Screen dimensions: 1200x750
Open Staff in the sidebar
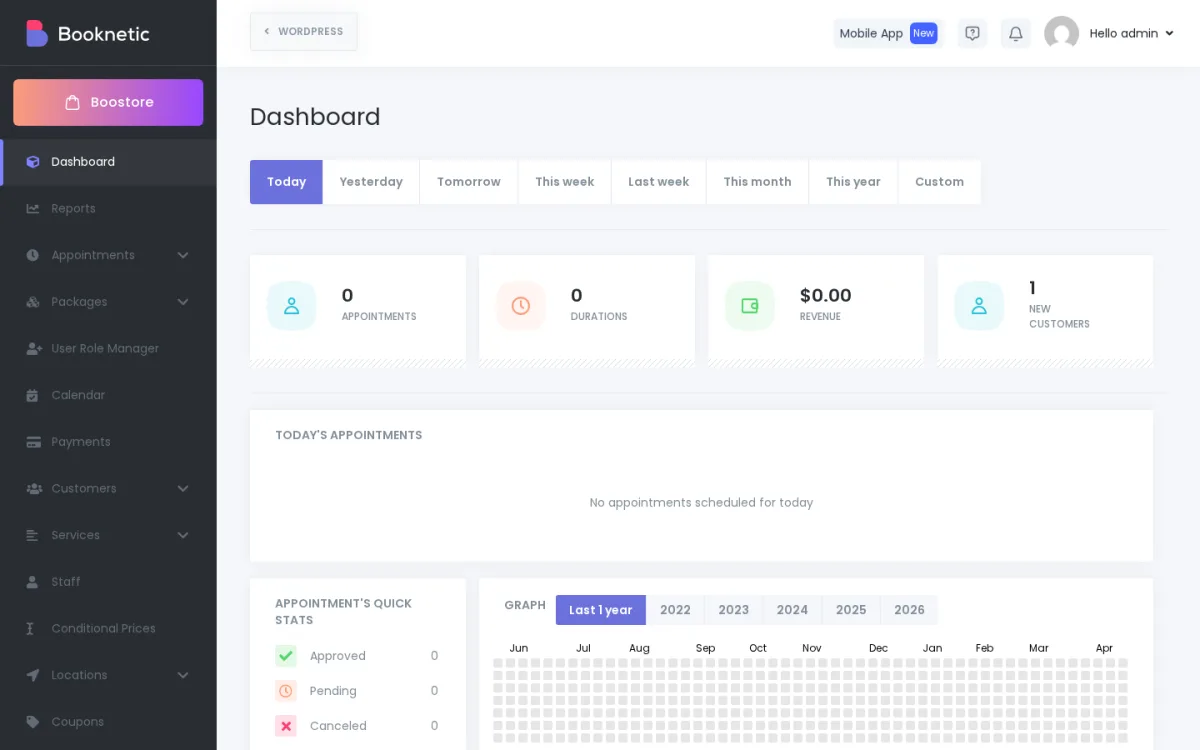pos(108,582)
